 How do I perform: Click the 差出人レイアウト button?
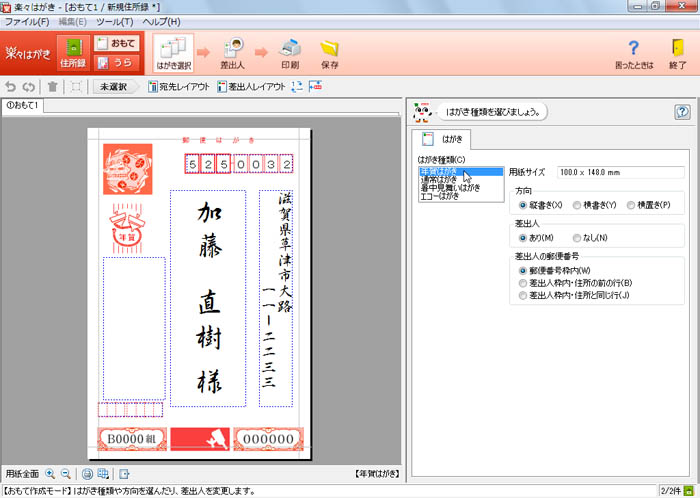coord(251,87)
